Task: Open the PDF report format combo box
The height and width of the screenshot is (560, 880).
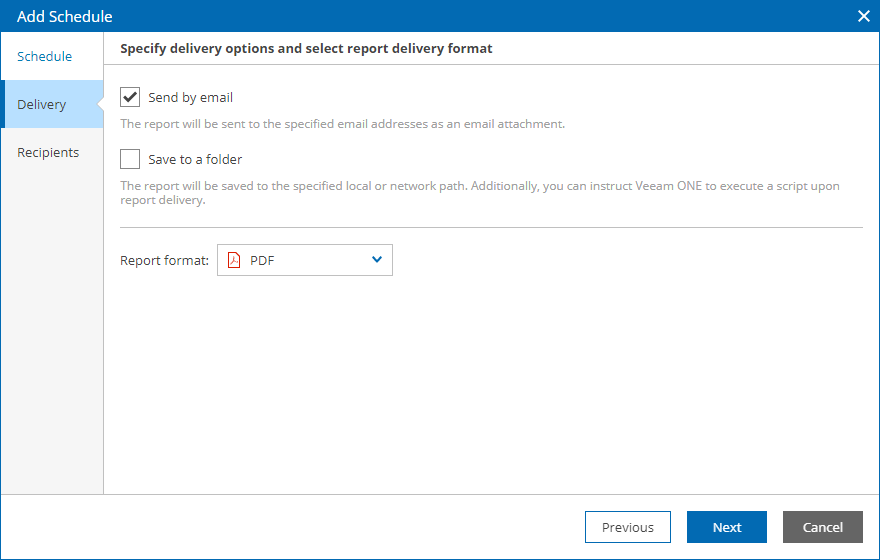Action: 304,260
